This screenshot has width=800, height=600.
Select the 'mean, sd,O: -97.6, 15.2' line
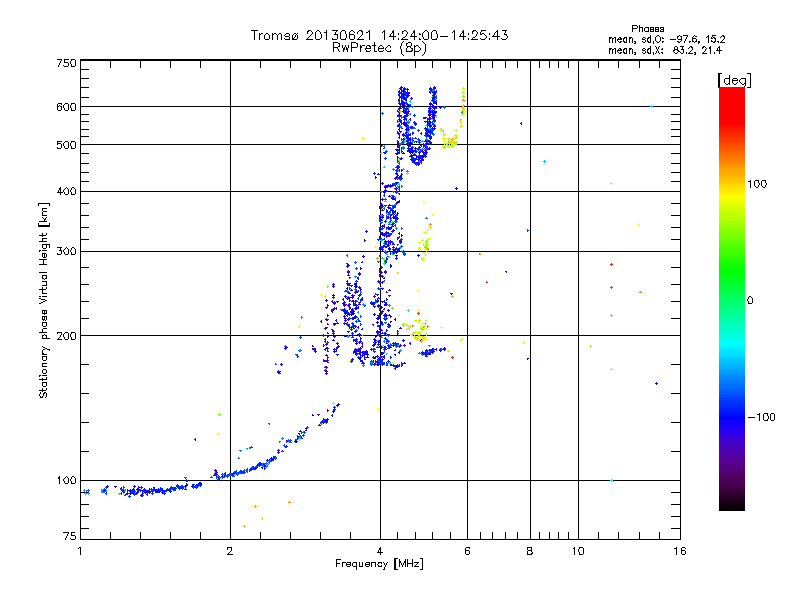pos(666,39)
